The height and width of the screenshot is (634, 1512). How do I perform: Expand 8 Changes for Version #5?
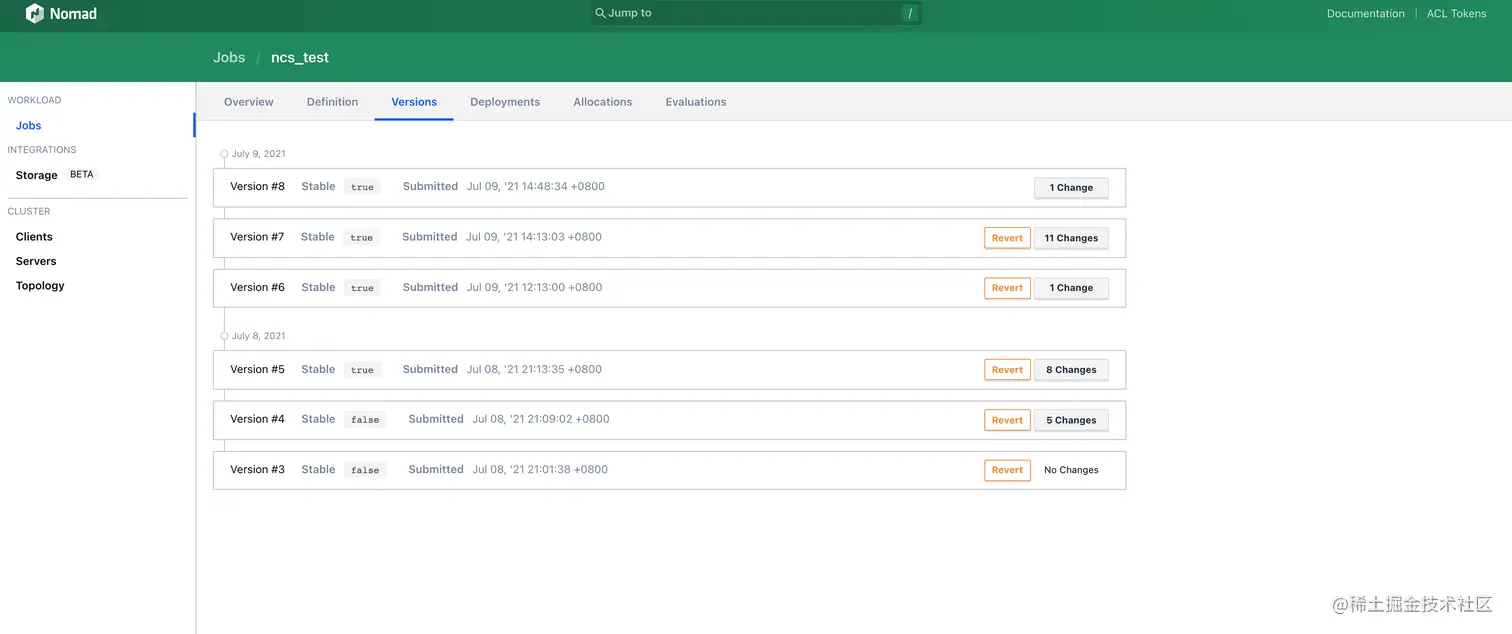1071,370
